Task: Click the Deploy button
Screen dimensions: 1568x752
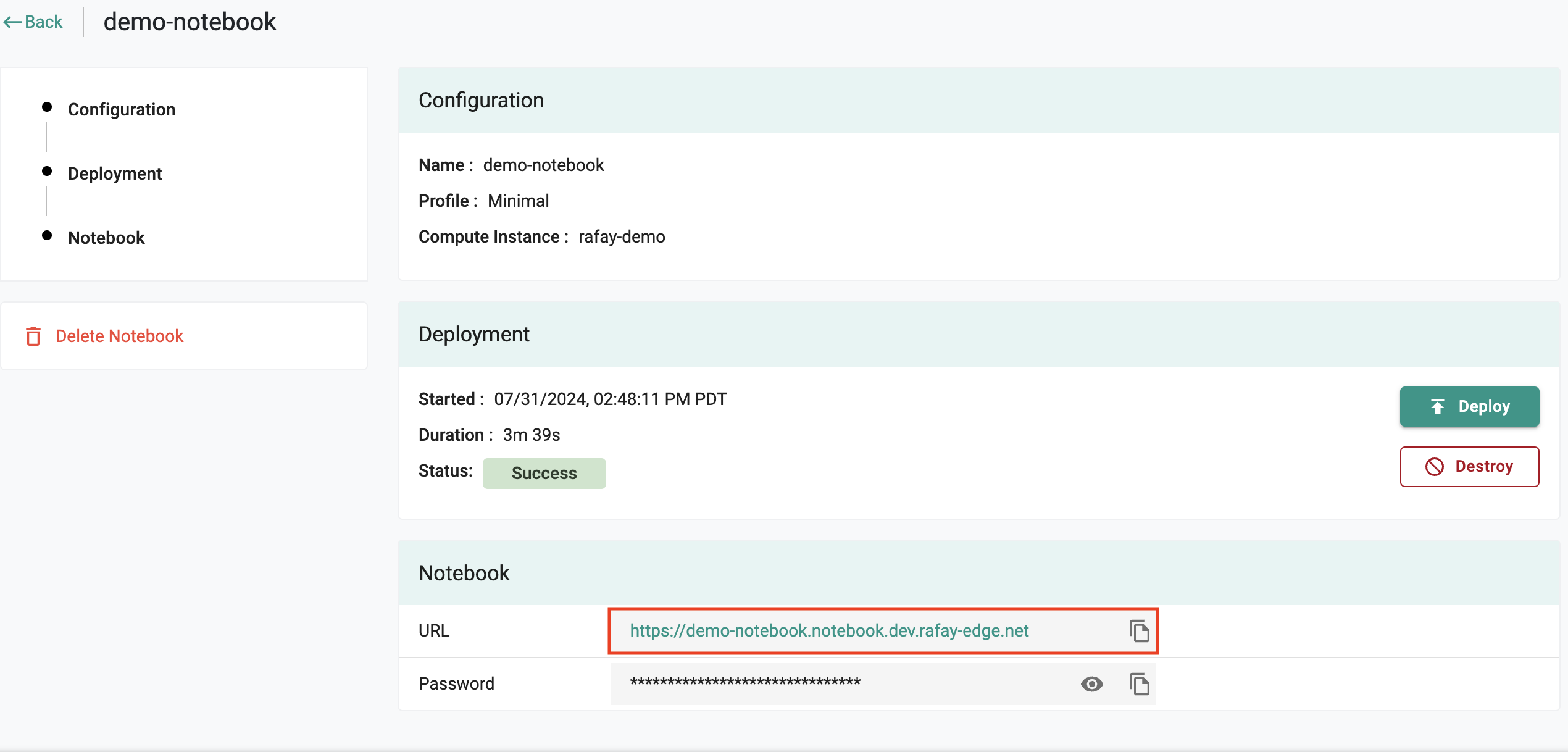Action: [x=1469, y=406]
